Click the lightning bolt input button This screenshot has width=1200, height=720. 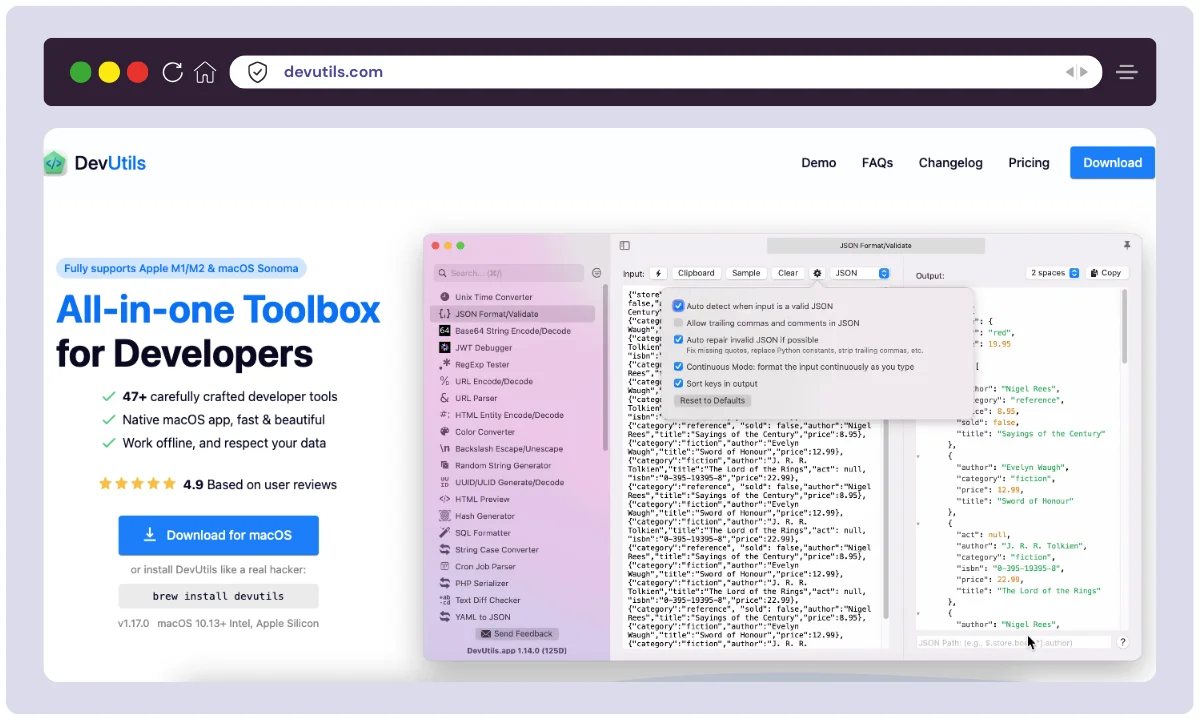pos(658,273)
